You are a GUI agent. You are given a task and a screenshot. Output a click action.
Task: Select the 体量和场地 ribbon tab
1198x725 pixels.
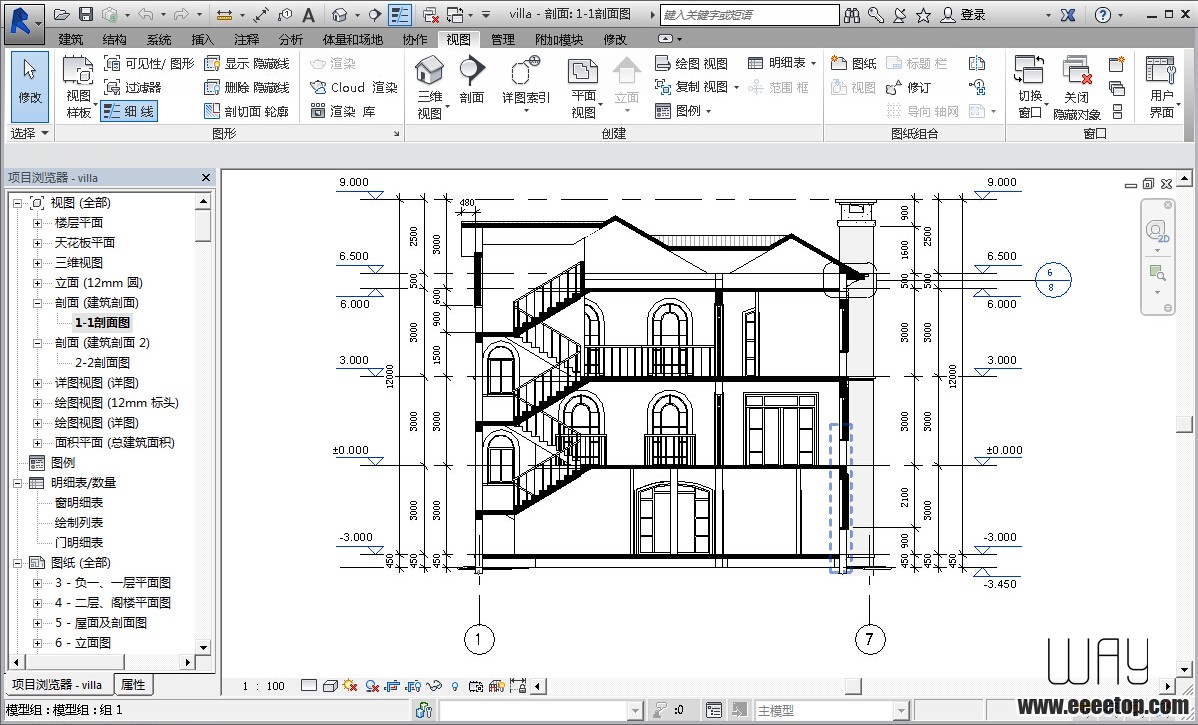pyautogui.click(x=352, y=39)
